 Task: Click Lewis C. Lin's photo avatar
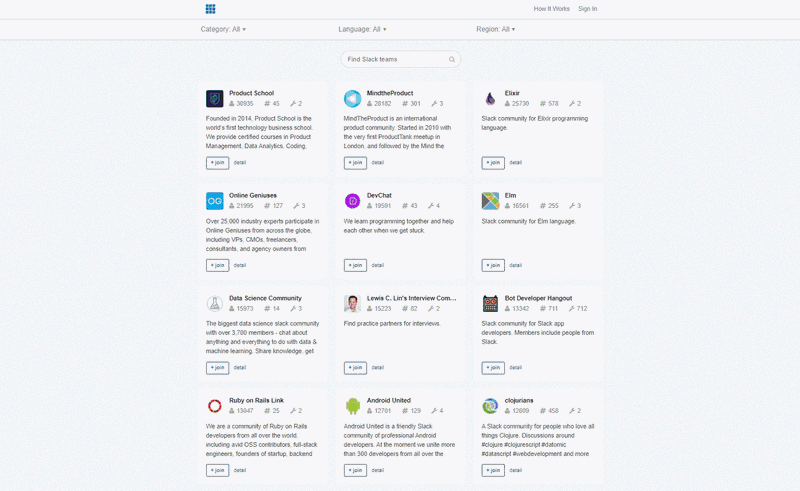(352, 303)
